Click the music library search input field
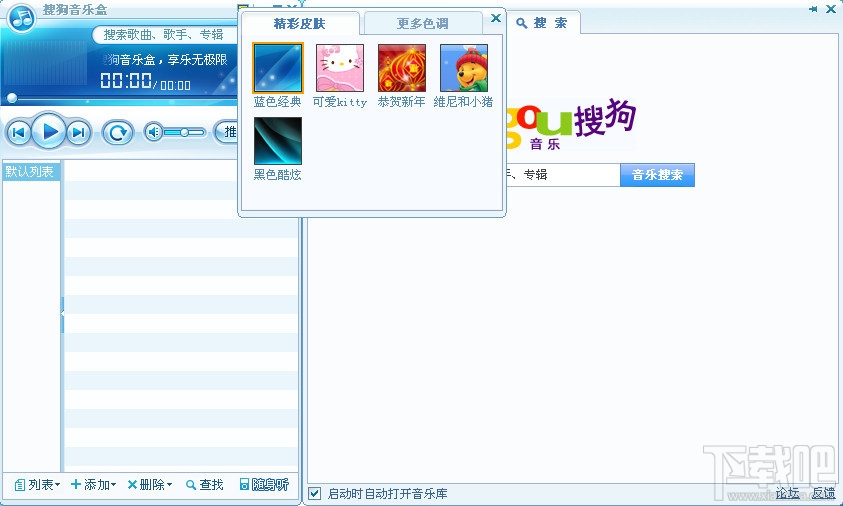This screenshot has width=843, height=506. pyautogui.click(x=562, y=175)
